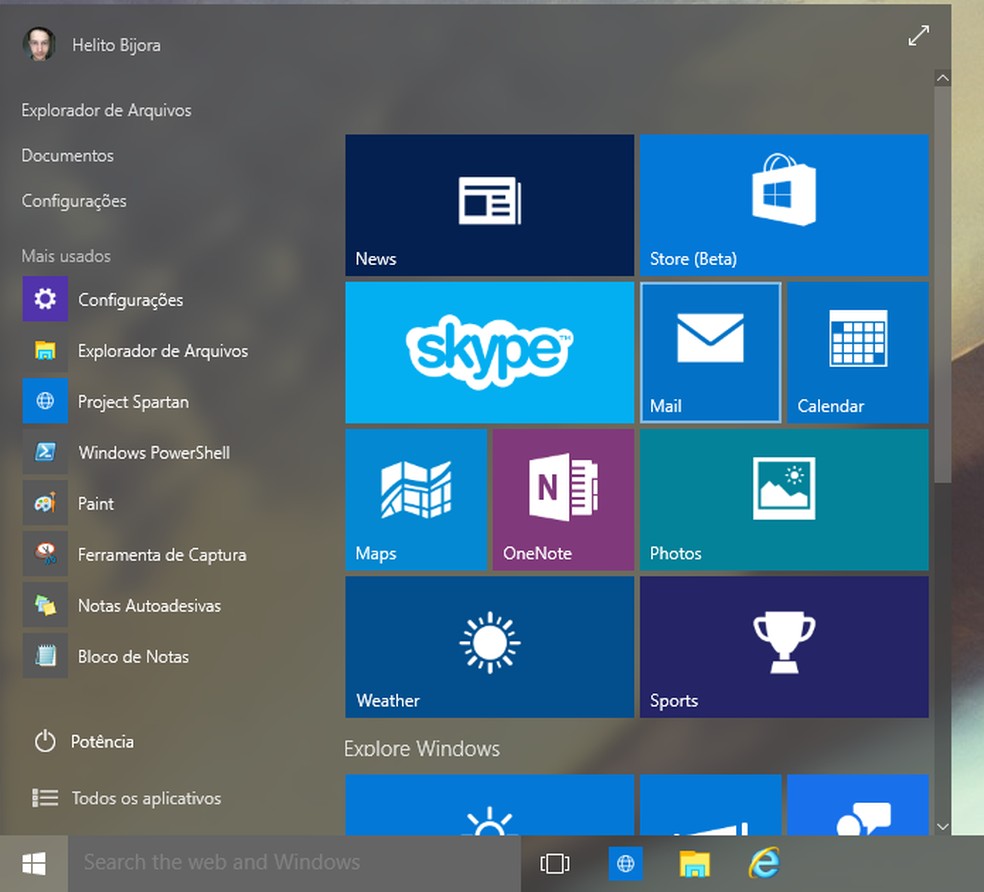Open the News tile

(x=489, y=204)
